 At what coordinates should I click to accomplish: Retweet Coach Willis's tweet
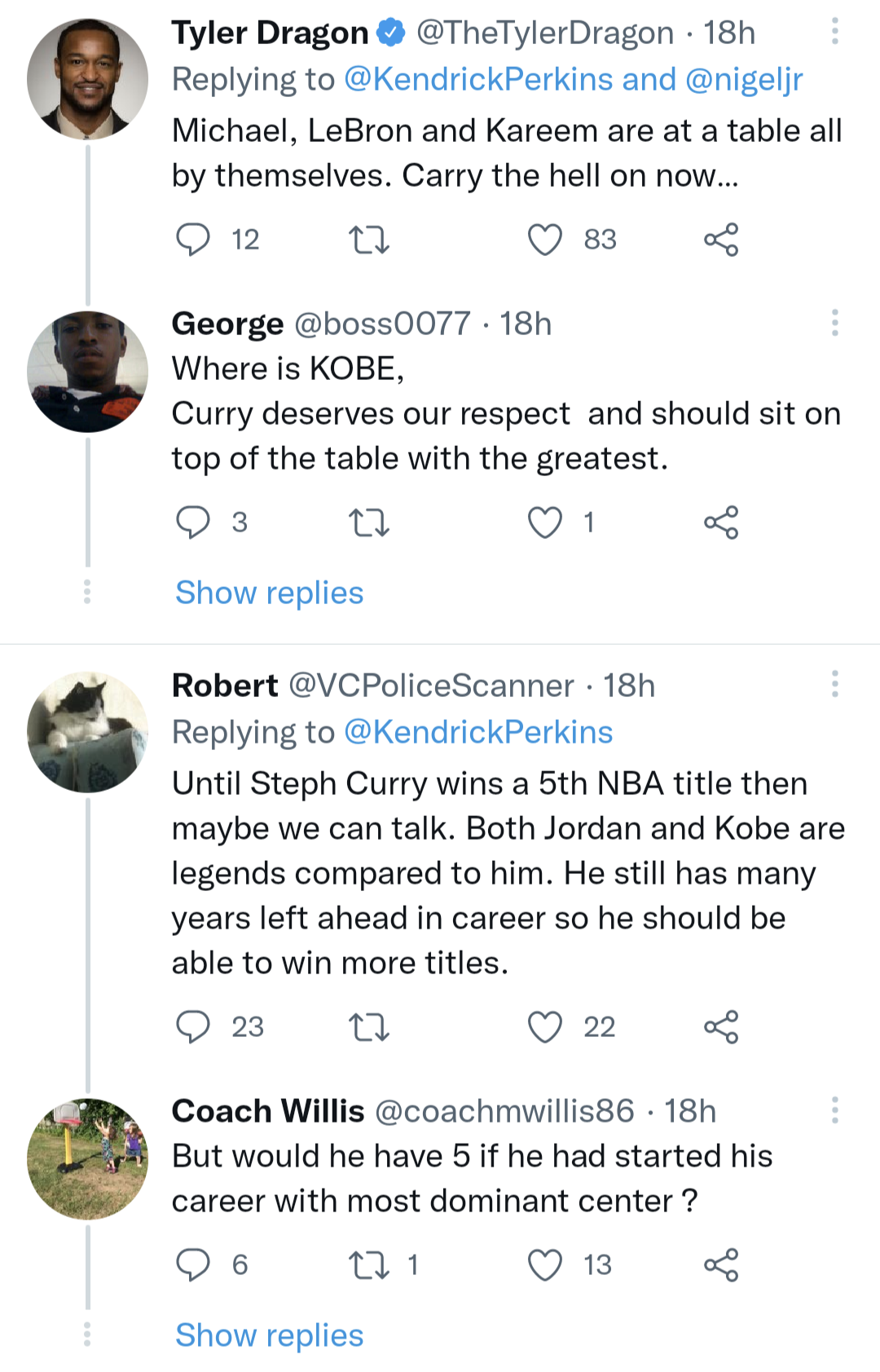368,1265
